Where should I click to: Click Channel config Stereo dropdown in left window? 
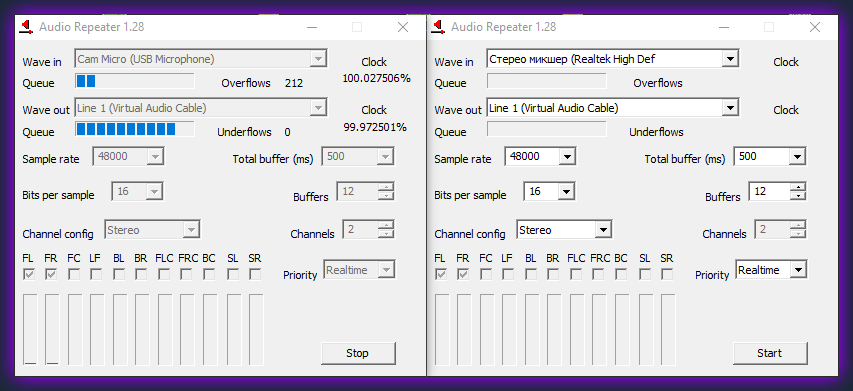152,230
